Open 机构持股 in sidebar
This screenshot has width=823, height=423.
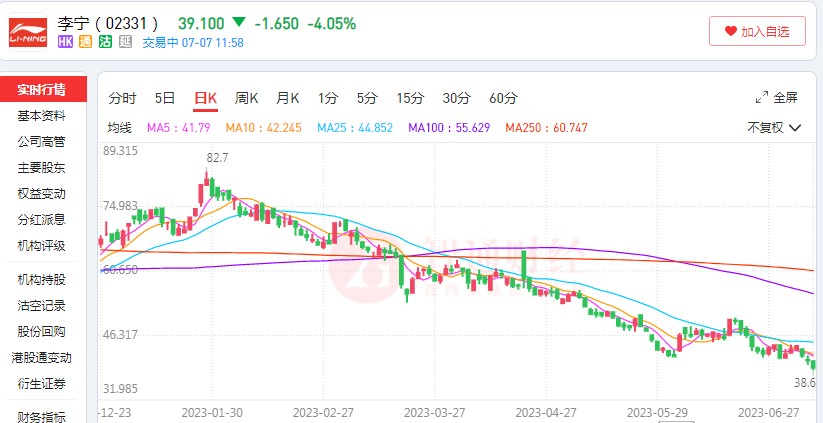(41, 280)
